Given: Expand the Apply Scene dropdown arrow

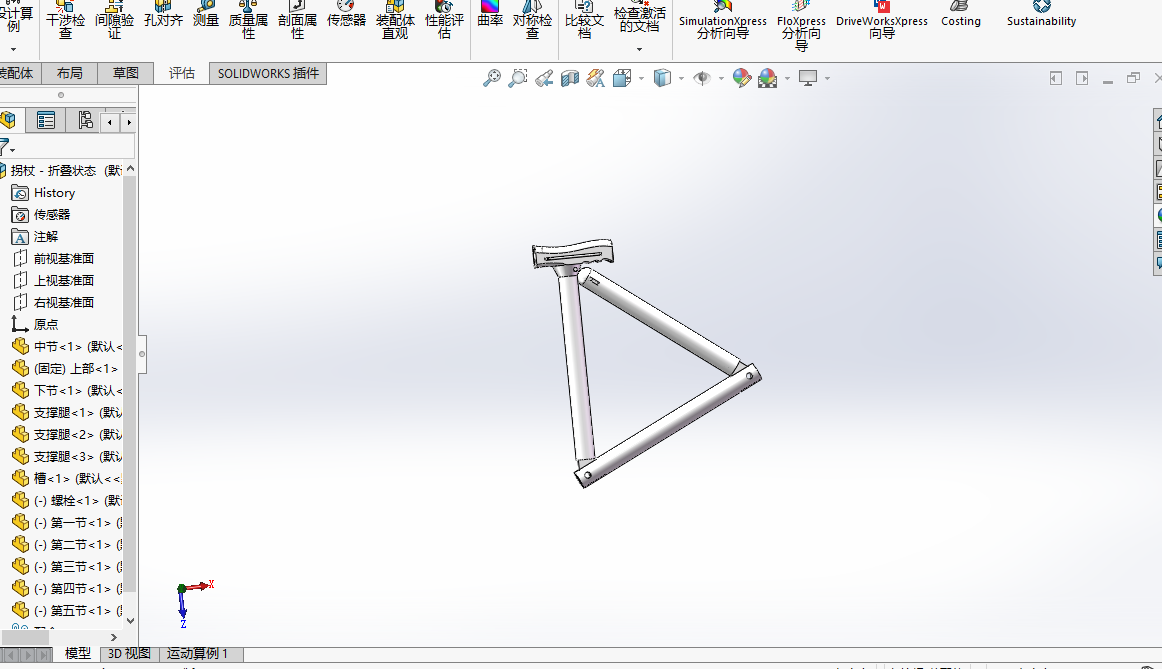Looking at the screenshot, I should [x=787, y=78].
